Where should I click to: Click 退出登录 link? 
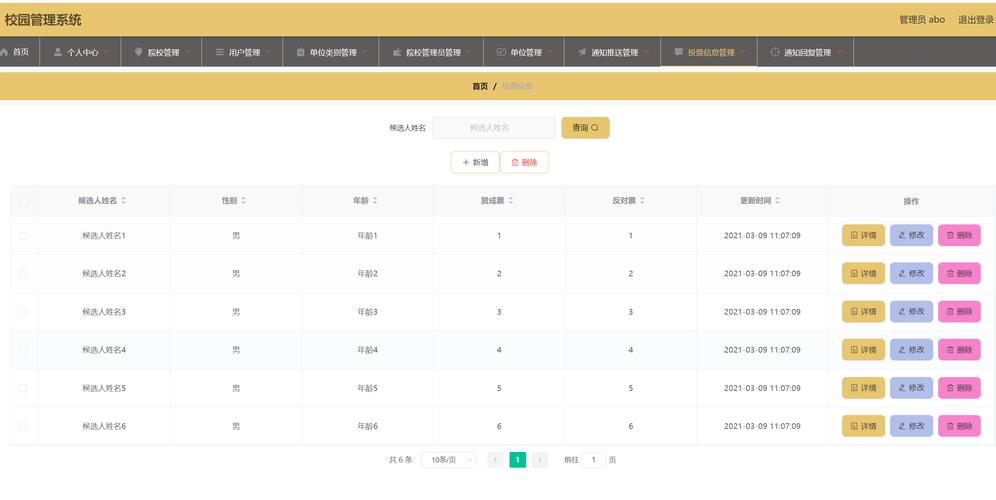976,20
